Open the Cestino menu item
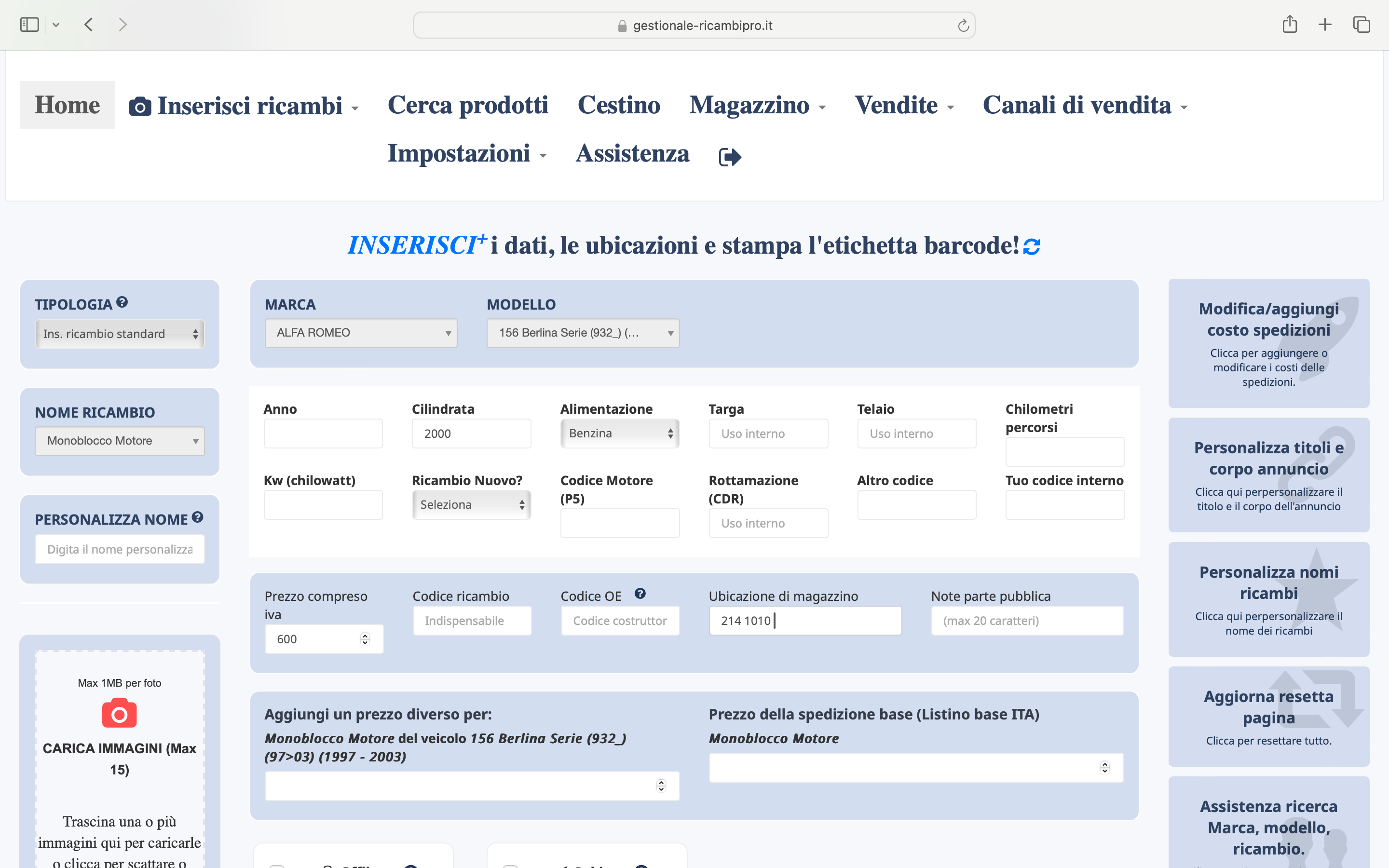The image size is (1389, 868). coord(619,105)
